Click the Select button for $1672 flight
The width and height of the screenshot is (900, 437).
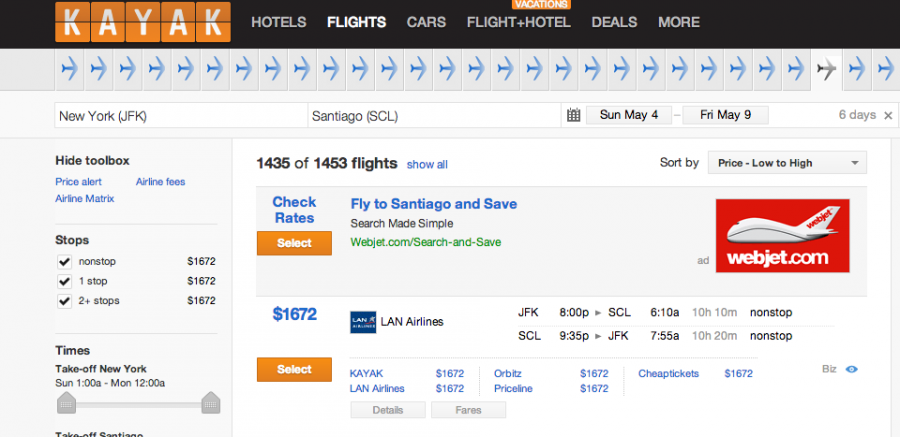[294, 369]
